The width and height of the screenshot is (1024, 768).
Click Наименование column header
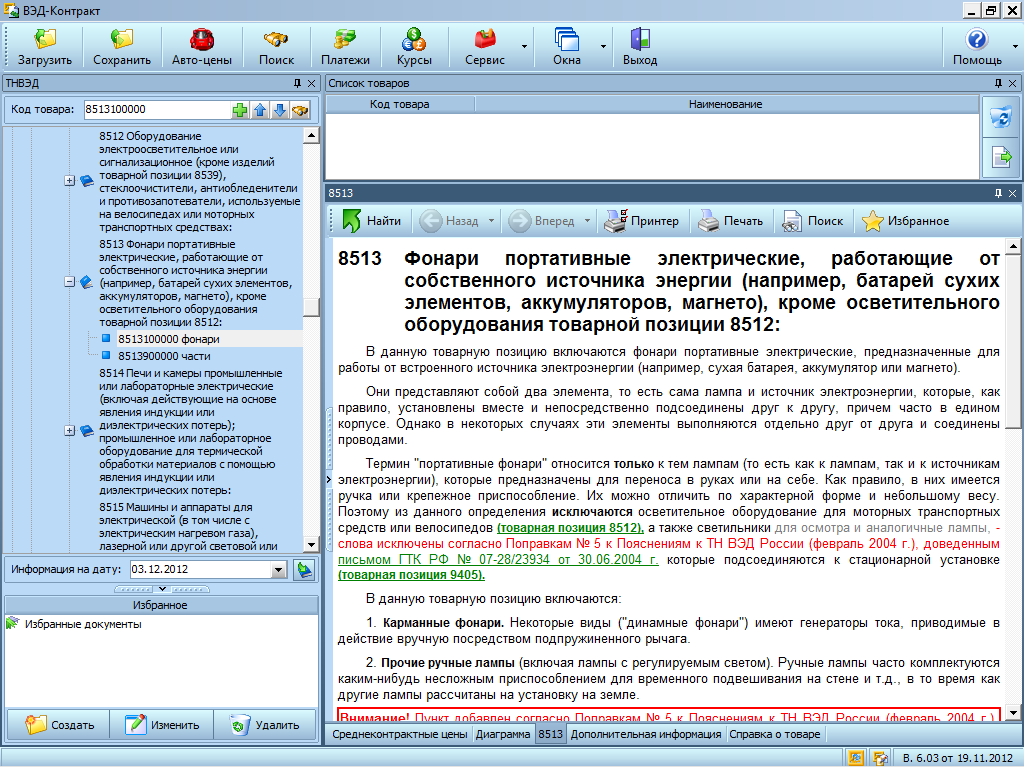click(726, 104)
